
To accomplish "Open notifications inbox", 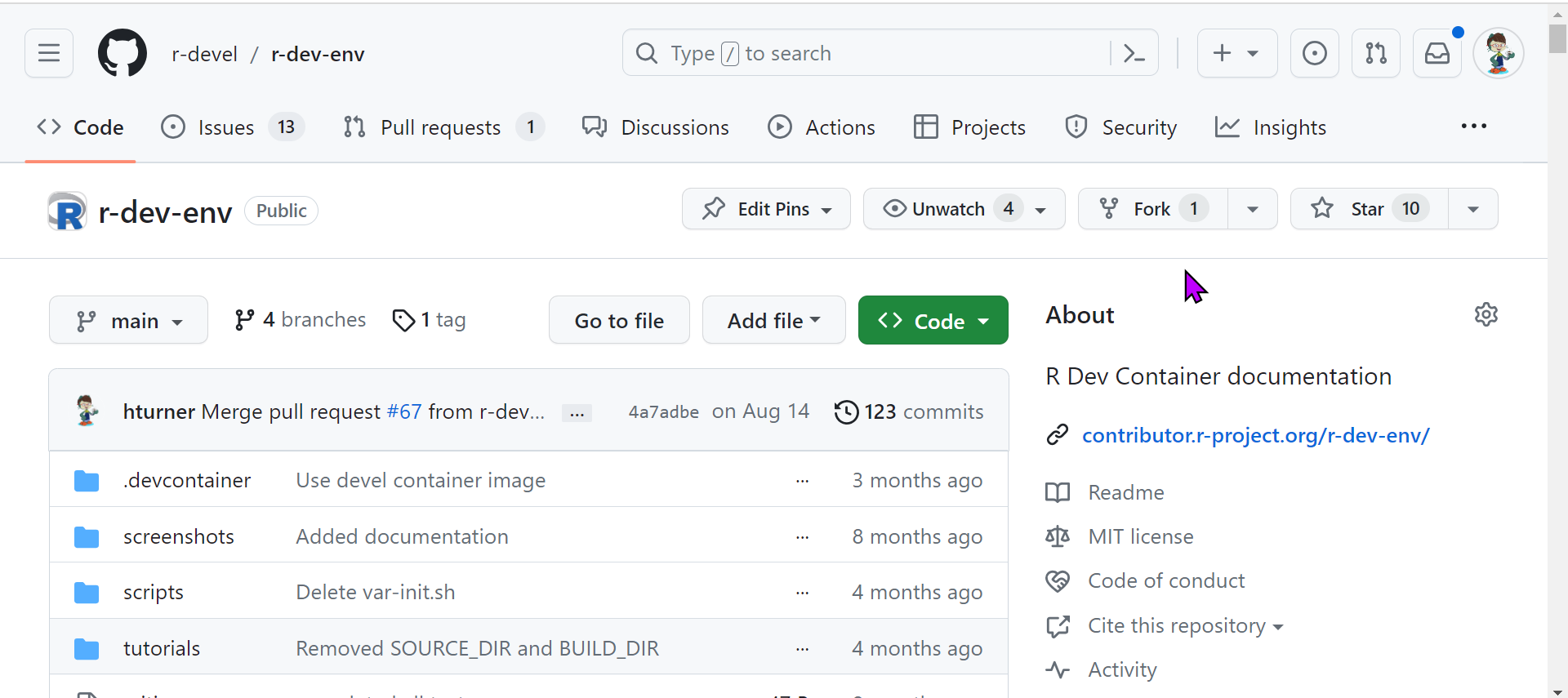I will [x=1437, y=53].
